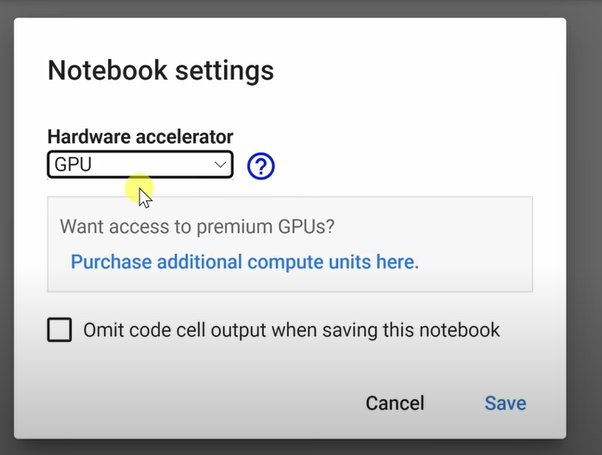This screenshot has width=602, height=455.
Task: Click the gray strip above the dialog
Action: [300, 8]
